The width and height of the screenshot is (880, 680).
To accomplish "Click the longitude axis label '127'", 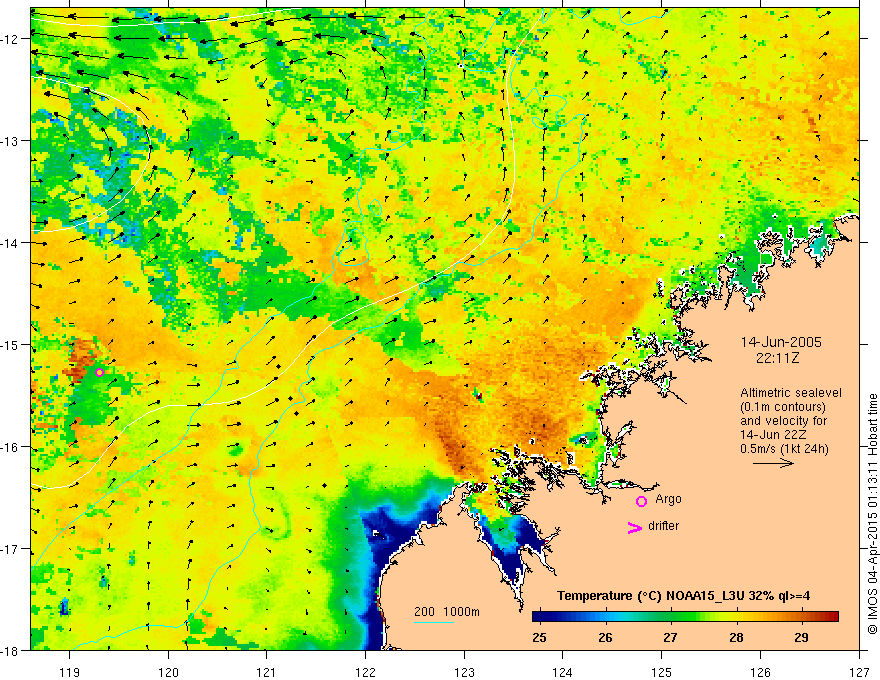I will [859, 672].
